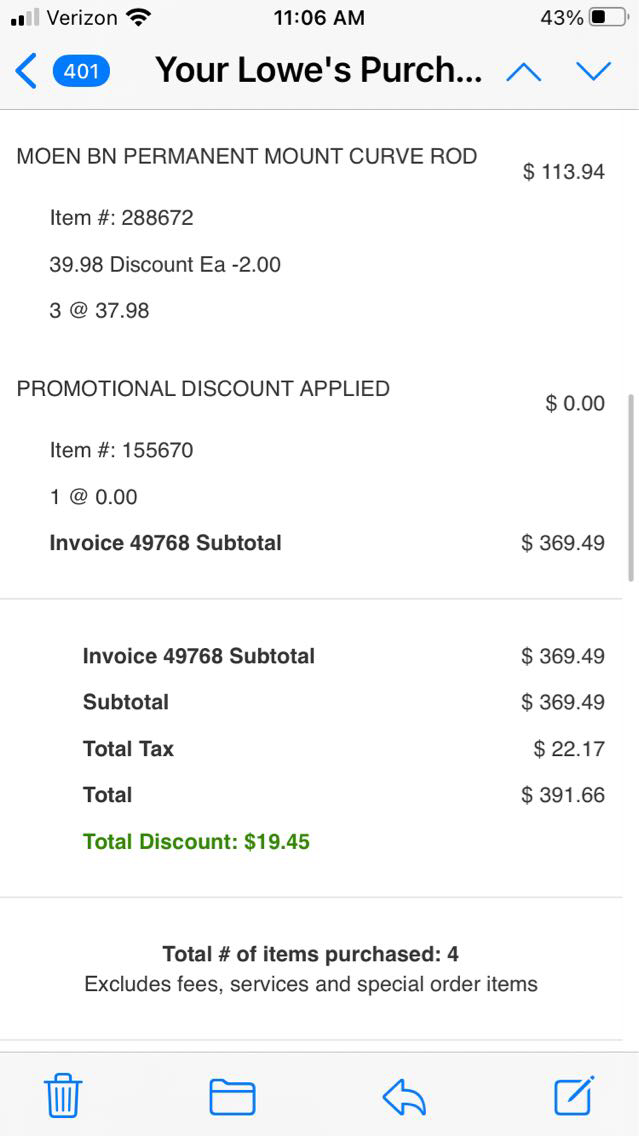639x1136 pixels.
Task: Delete this email with trash icon
Action: pos(63,1096)
